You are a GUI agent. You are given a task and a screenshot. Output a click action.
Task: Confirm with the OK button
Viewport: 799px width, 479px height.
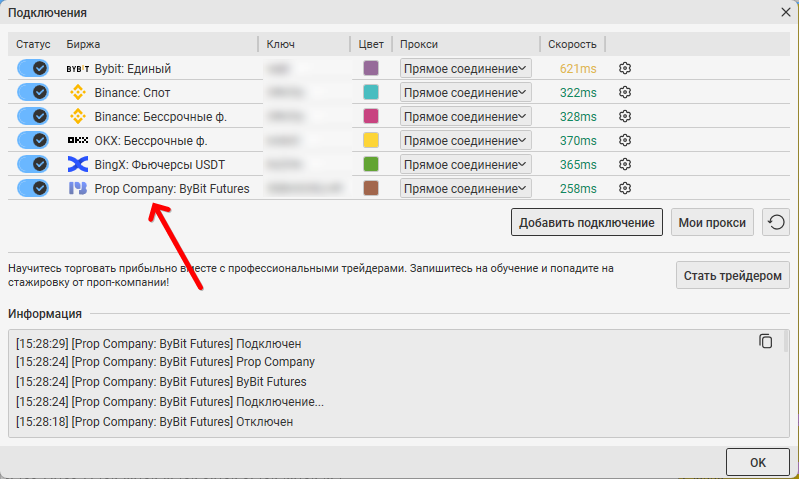pos(757,462)
